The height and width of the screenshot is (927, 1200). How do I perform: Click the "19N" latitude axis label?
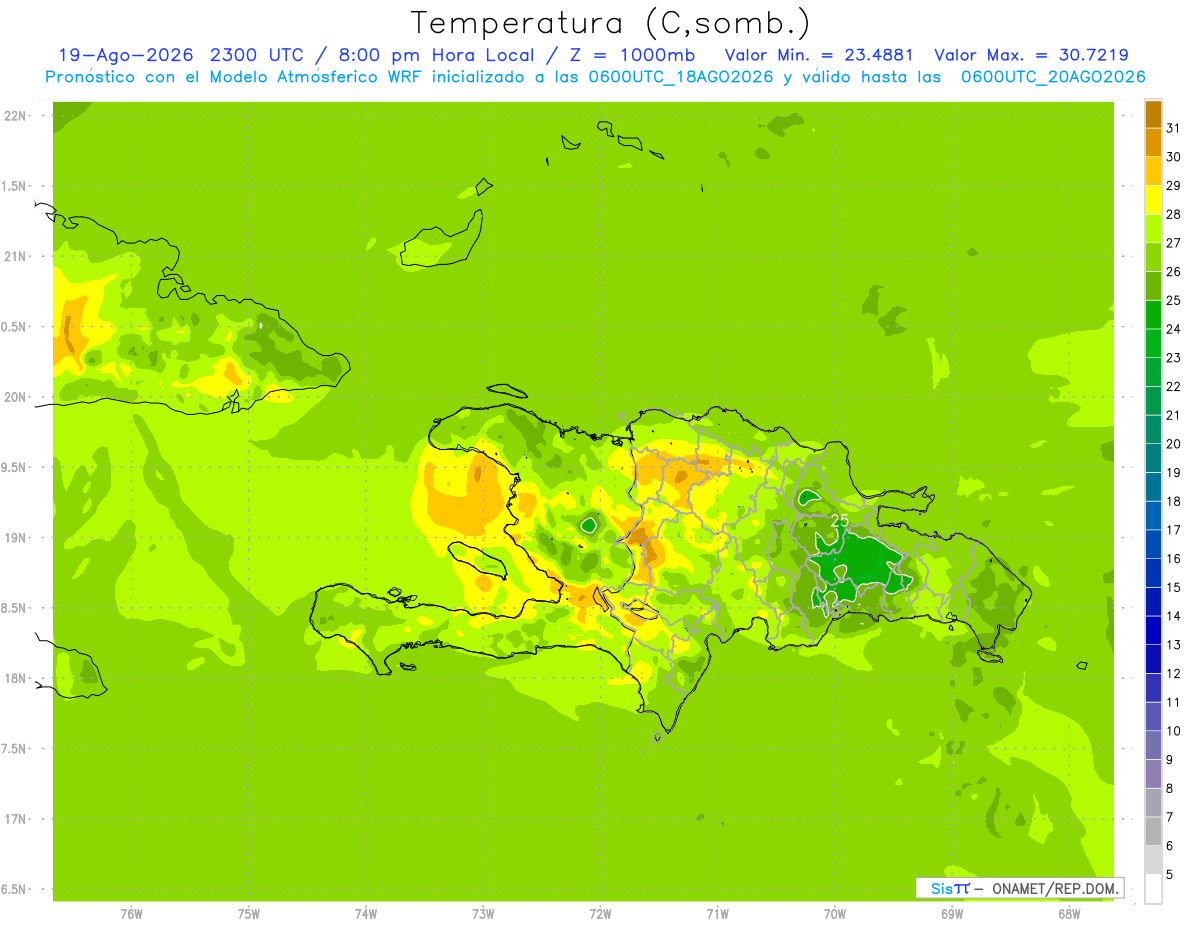coord(15,538)
